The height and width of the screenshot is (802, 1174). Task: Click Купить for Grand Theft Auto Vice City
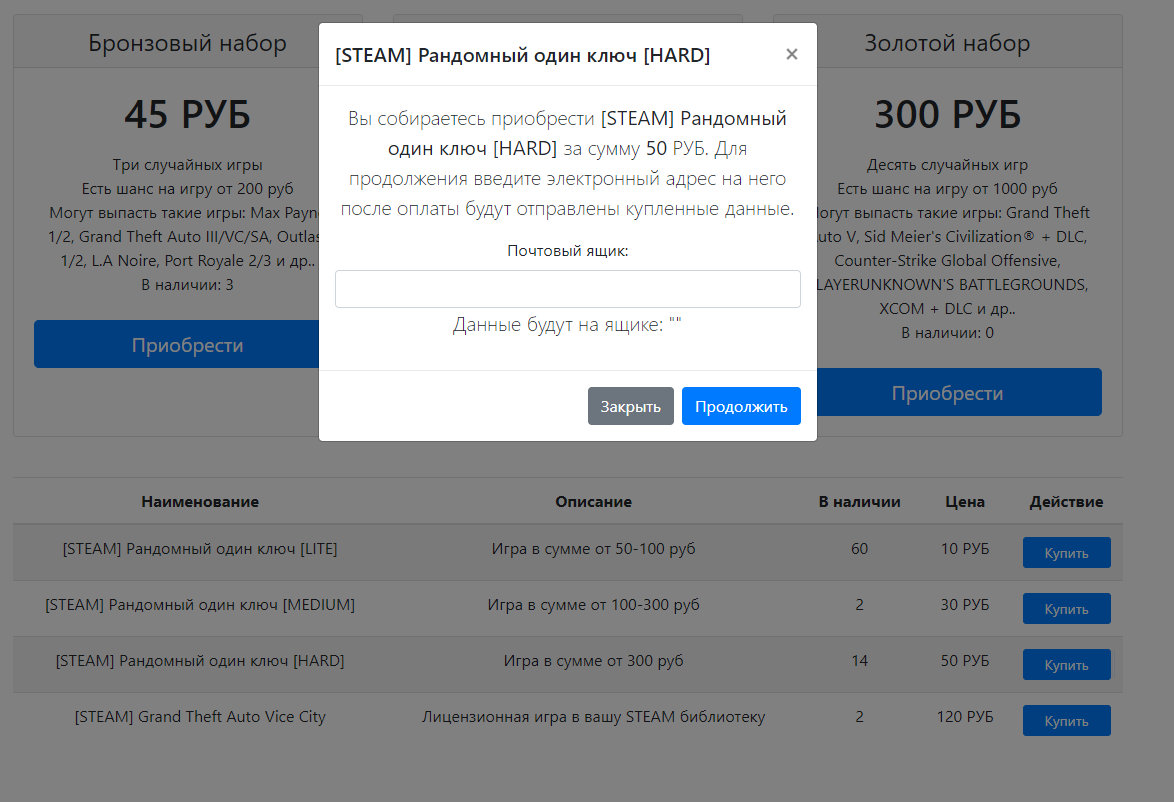(1066, 720)
